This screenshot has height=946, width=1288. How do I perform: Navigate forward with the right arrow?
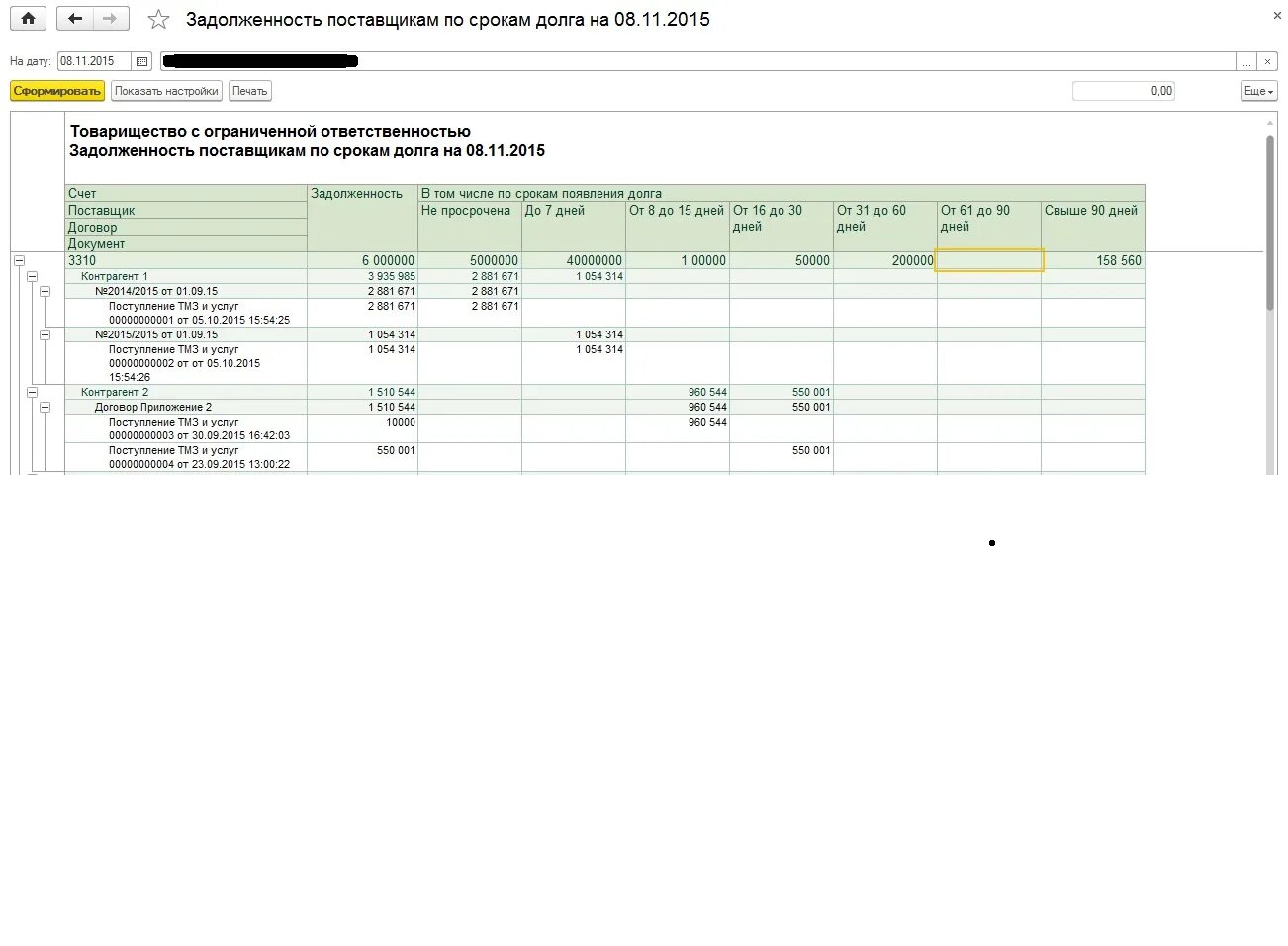(110, 19)
